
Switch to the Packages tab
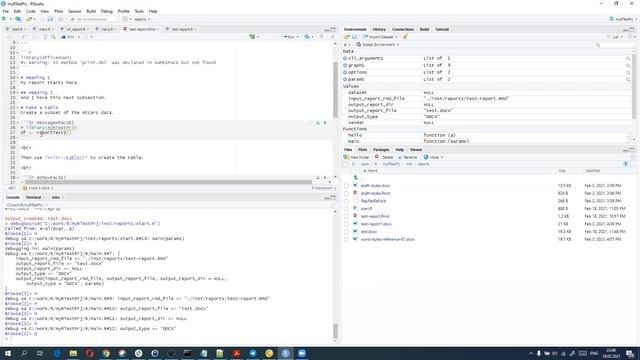[x=381, y=150]
